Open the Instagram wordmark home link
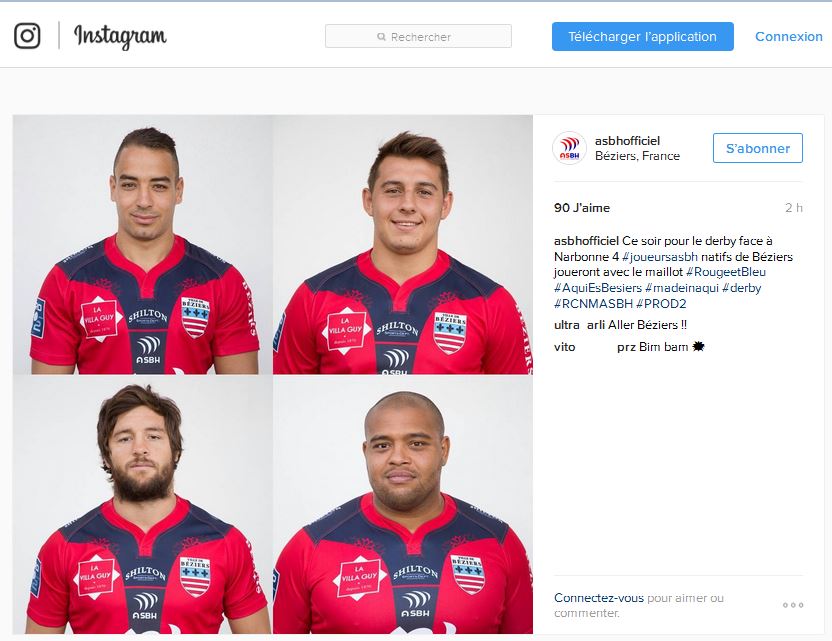This screenshot has height=641, width=832. (x=120, y=37)
